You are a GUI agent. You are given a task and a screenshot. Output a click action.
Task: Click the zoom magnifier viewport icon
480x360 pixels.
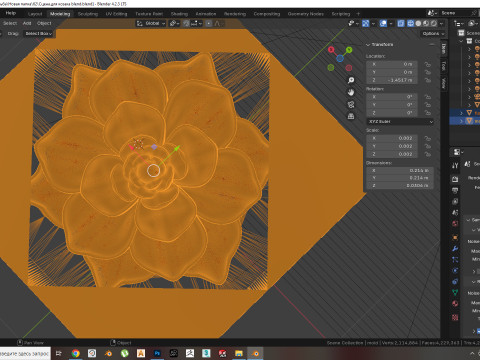coord(351,80)
